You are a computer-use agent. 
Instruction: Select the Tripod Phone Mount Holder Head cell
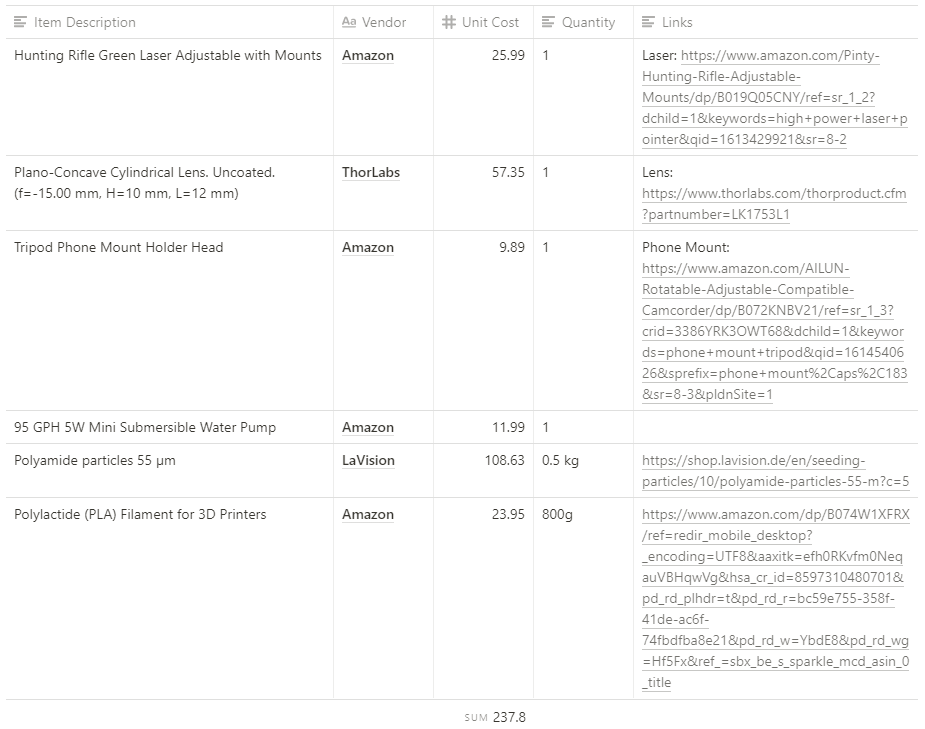(118, 248)
